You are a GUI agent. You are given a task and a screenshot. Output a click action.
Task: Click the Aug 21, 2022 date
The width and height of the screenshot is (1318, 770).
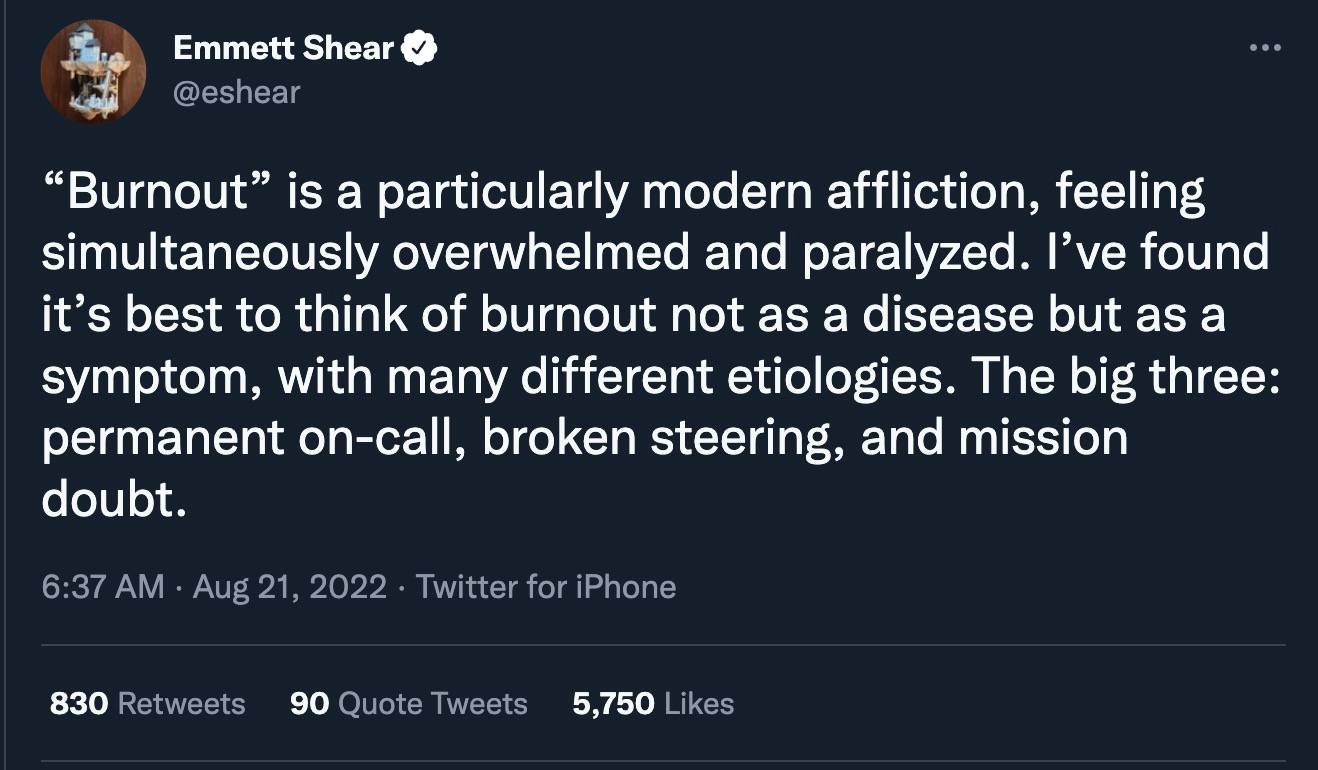pyautogui.click(x=289, y=586)
